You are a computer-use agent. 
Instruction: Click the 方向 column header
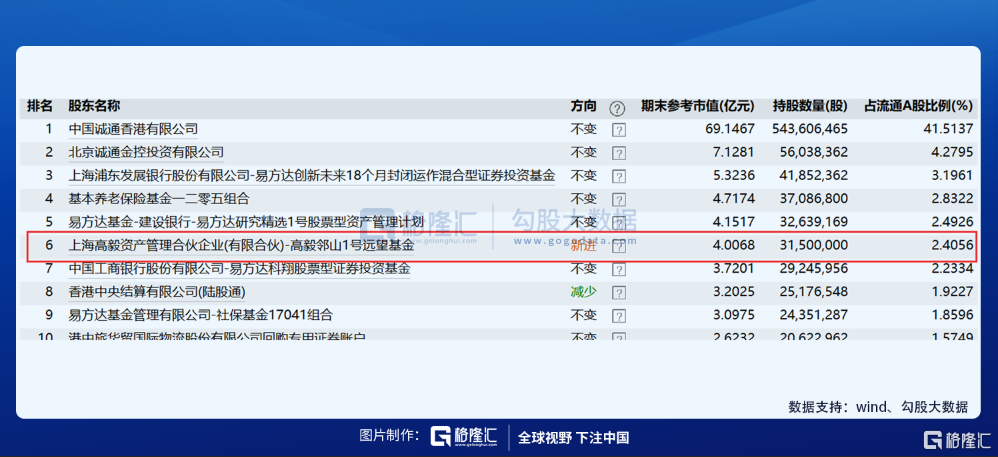(584, 106)
